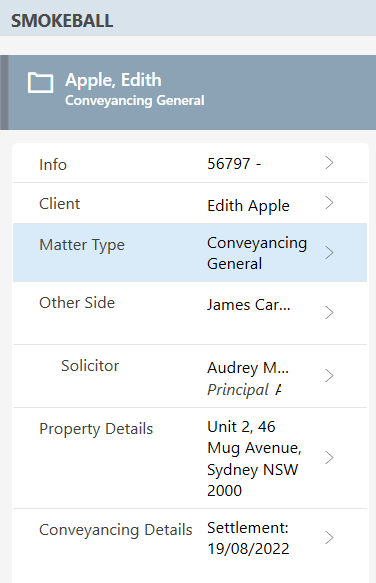376x583 pixels.
Task: Expand the Info row chevron
Action: 329,163
